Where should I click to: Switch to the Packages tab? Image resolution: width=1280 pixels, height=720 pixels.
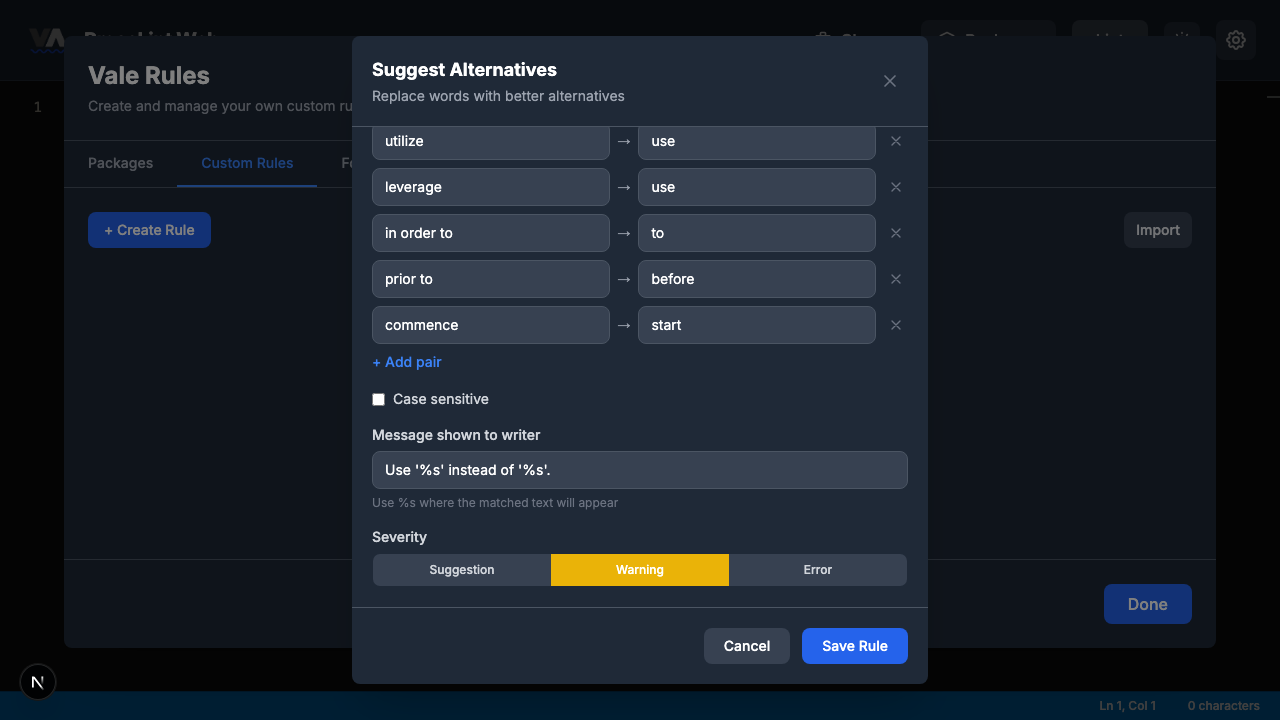click(120, 163)
